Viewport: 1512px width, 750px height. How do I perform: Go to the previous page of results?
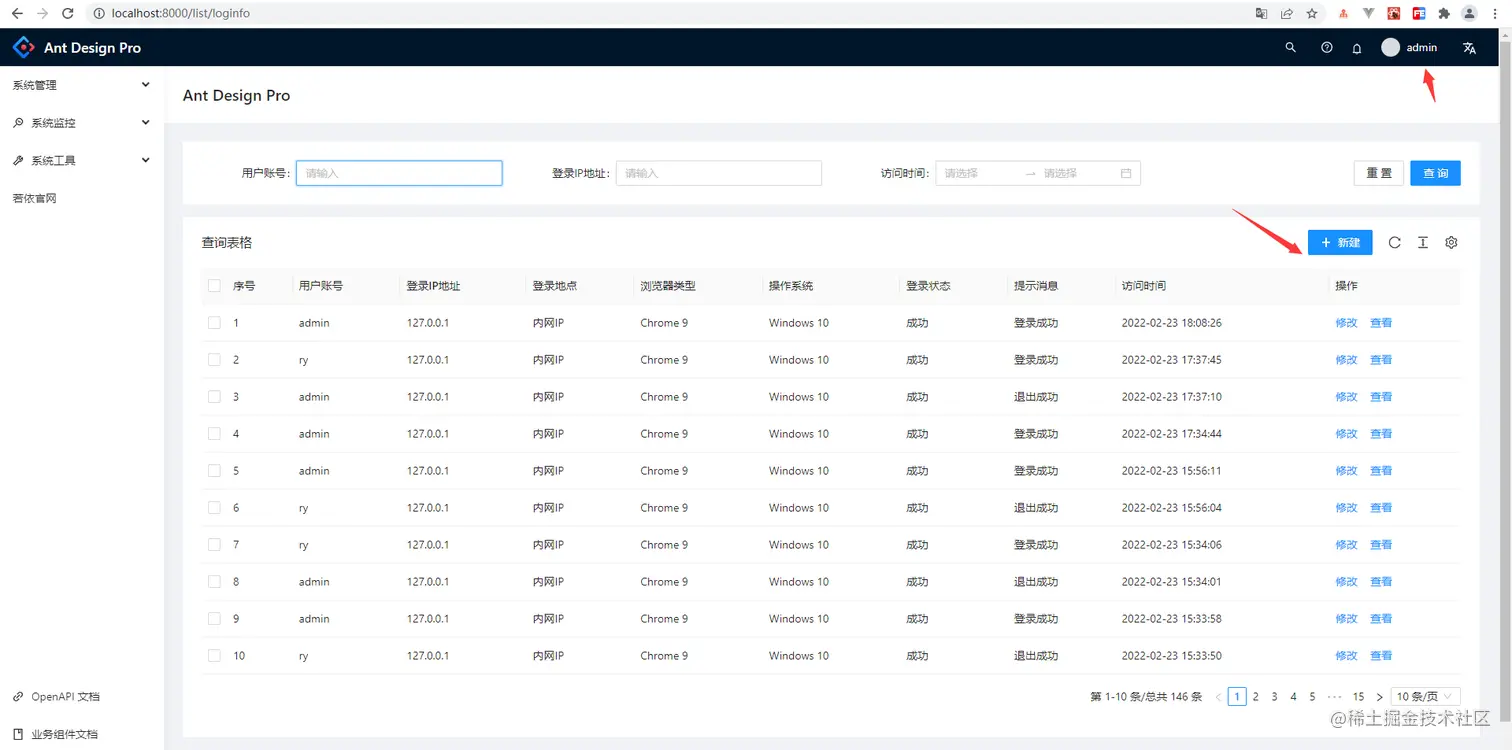(x=1218, y=697)
